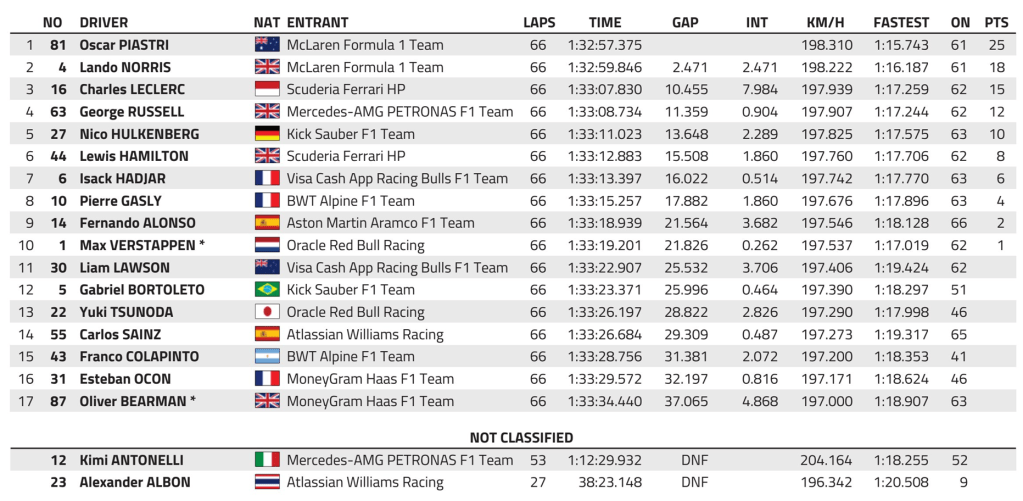Screen dimensions: 1023x501
Task: Click the Spanish flag next to Fernando Alonso
Action: (x=267, y=223)
